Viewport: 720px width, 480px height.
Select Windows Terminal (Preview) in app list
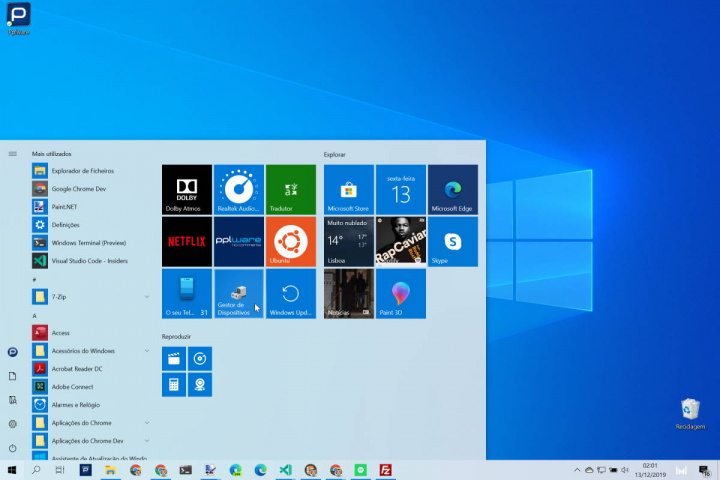tap(88, 242)
